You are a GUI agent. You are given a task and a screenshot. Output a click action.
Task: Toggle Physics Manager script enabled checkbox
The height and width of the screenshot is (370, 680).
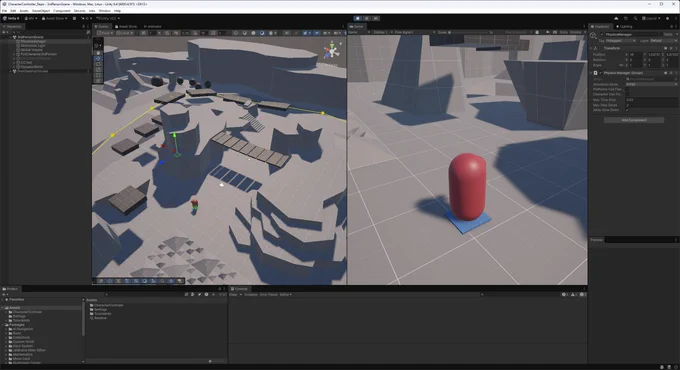[601, 73]
